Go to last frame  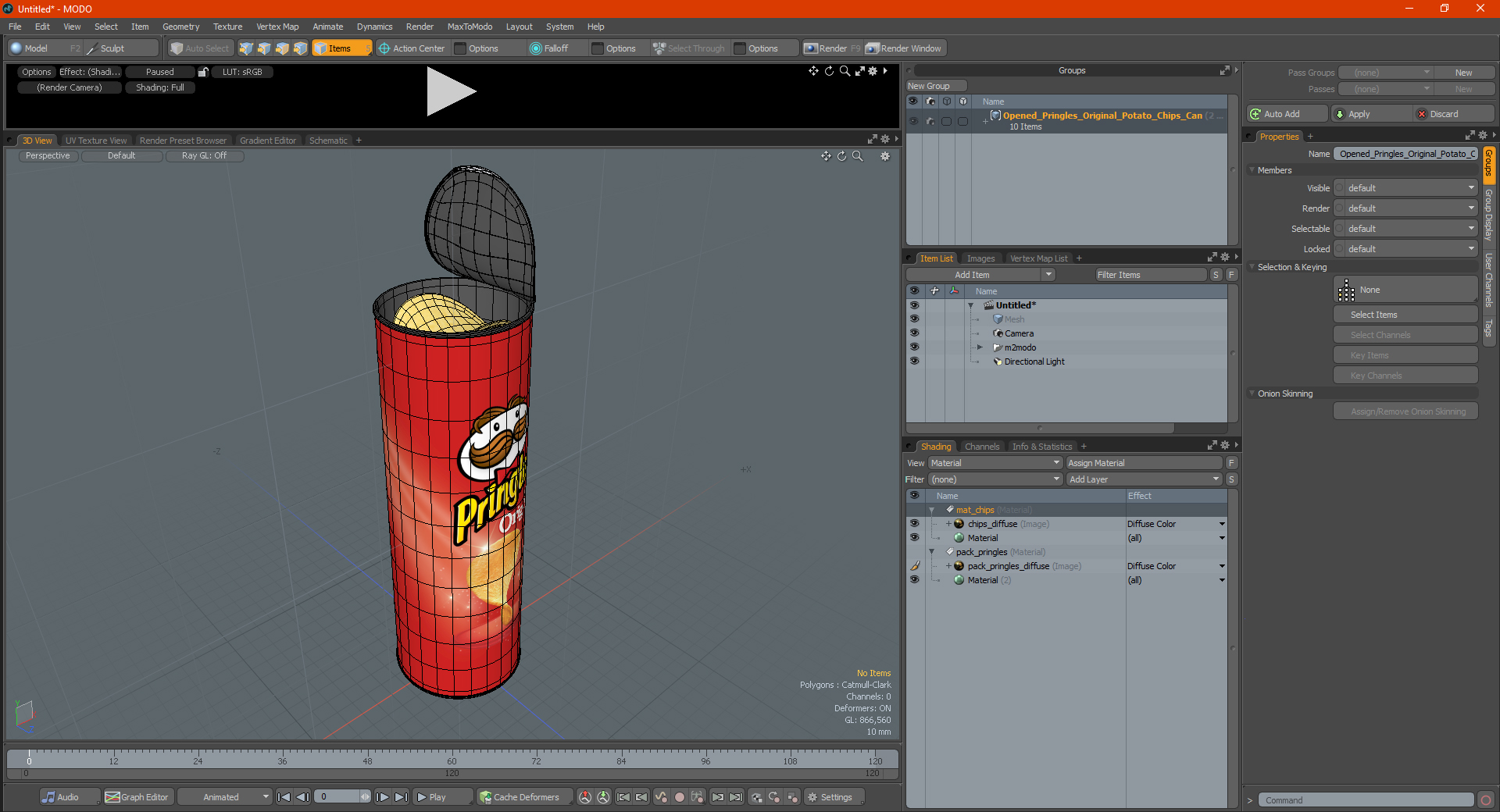click(x=401, y=797)
